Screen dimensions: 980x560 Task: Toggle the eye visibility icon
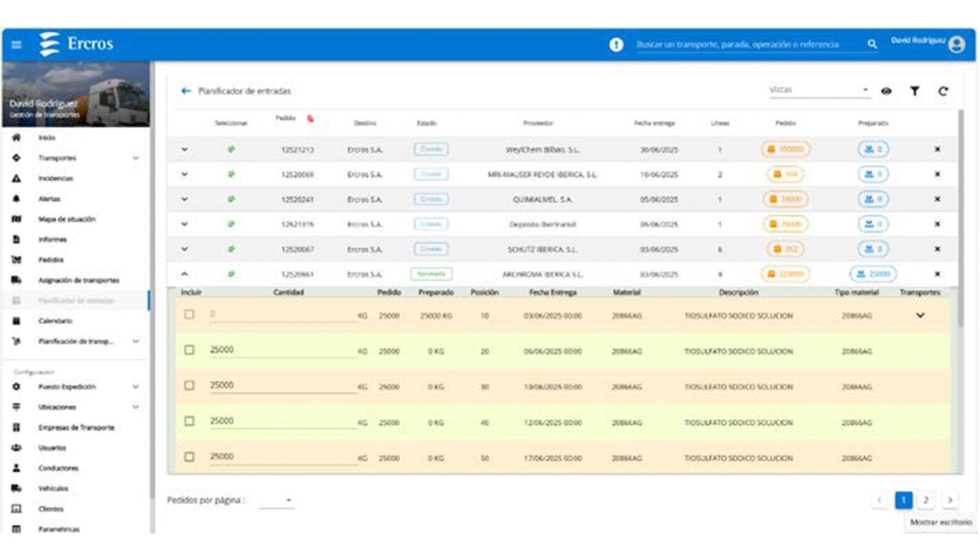point(886,91)
